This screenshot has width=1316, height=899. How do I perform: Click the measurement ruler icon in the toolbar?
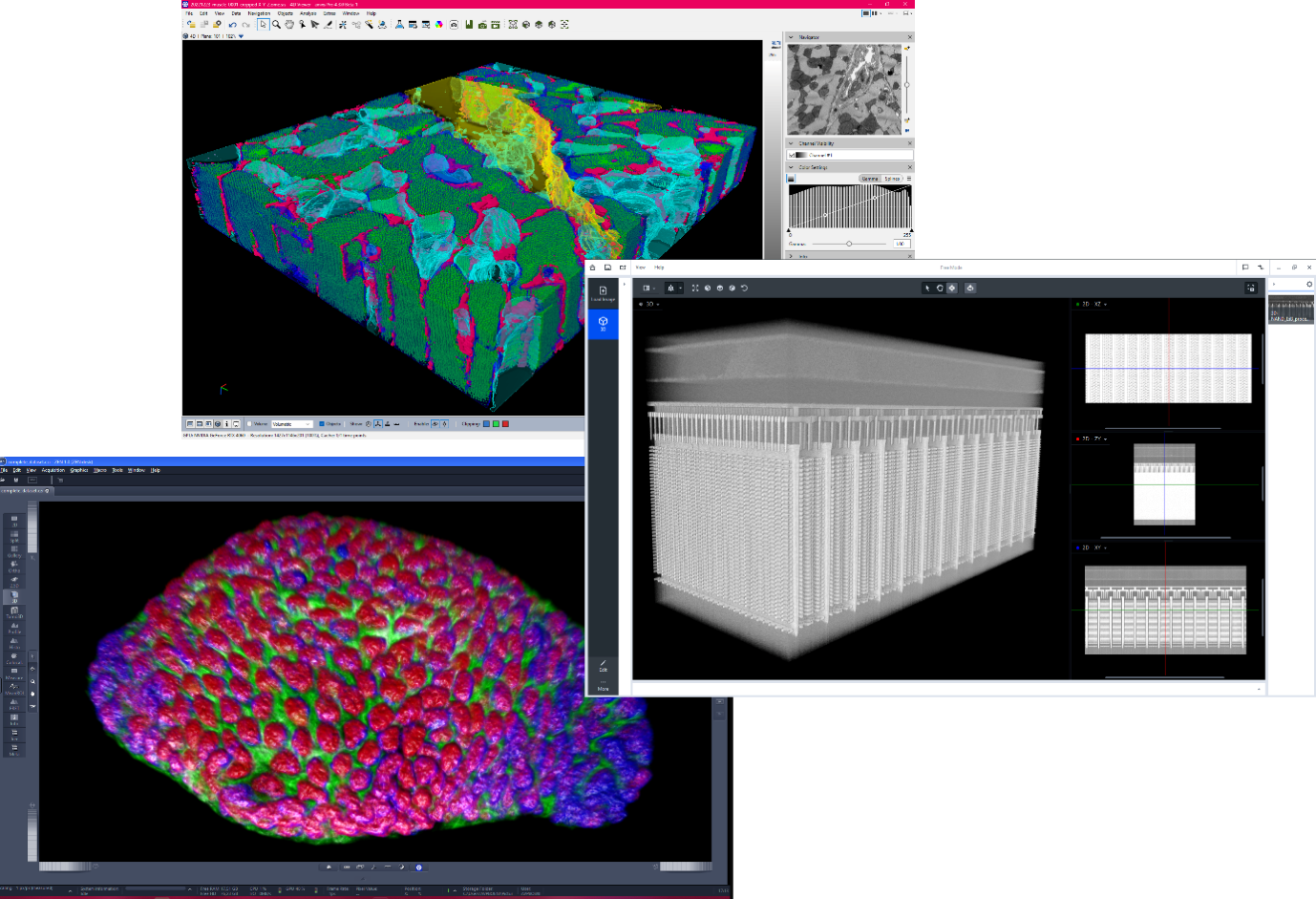point(328,25)
